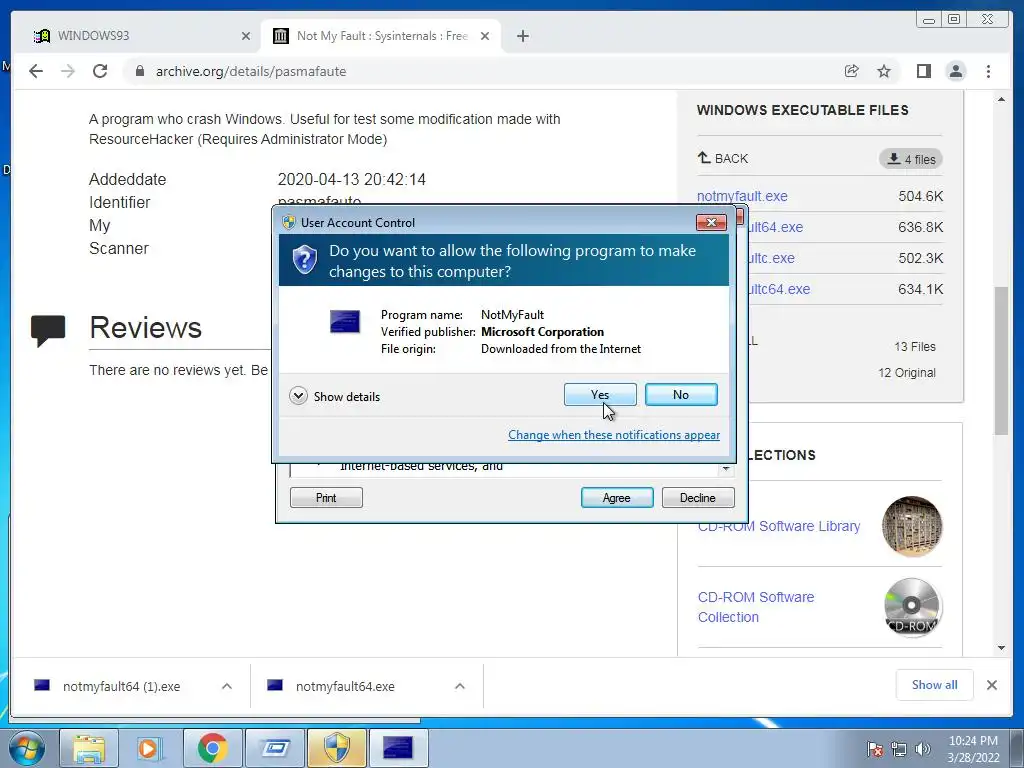
Task: Click the Print button in license dialog
Action: [x=326, y=498]
